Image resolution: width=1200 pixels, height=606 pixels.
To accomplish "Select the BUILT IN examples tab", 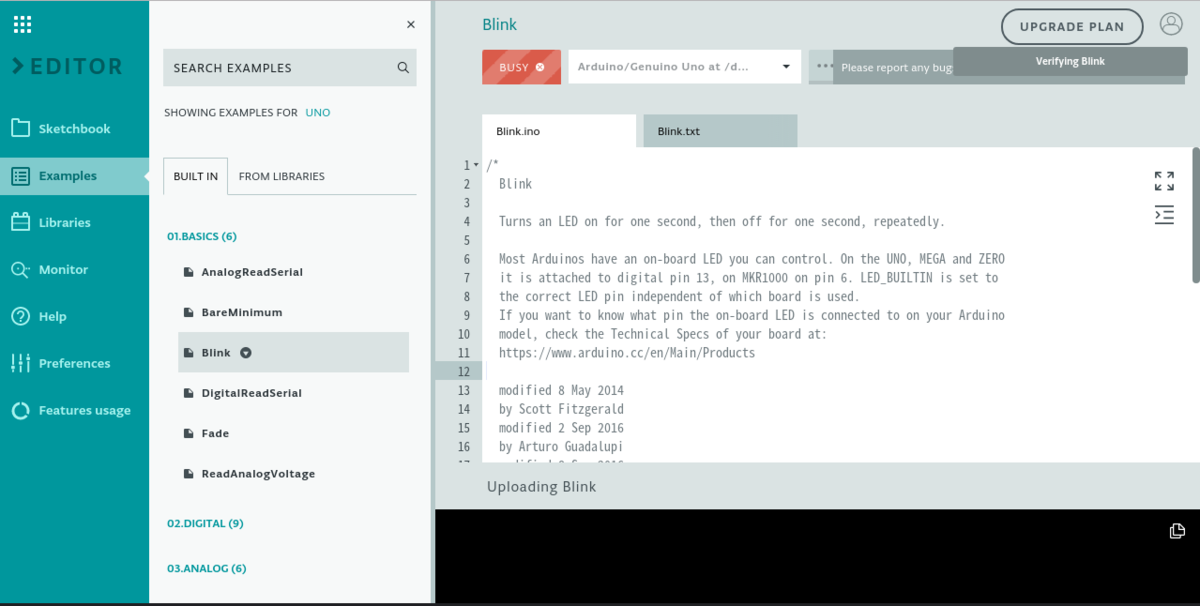I will pos(195,176).
